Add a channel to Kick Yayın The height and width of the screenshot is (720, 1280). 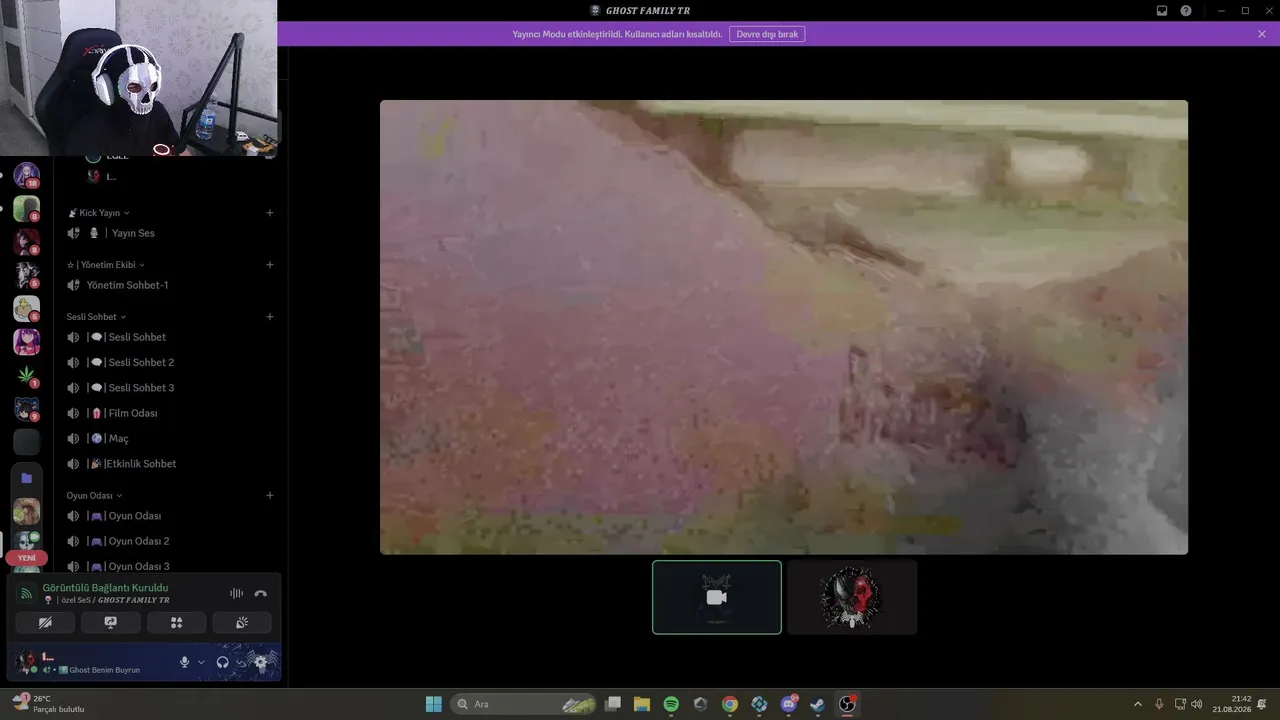point(270,213)
